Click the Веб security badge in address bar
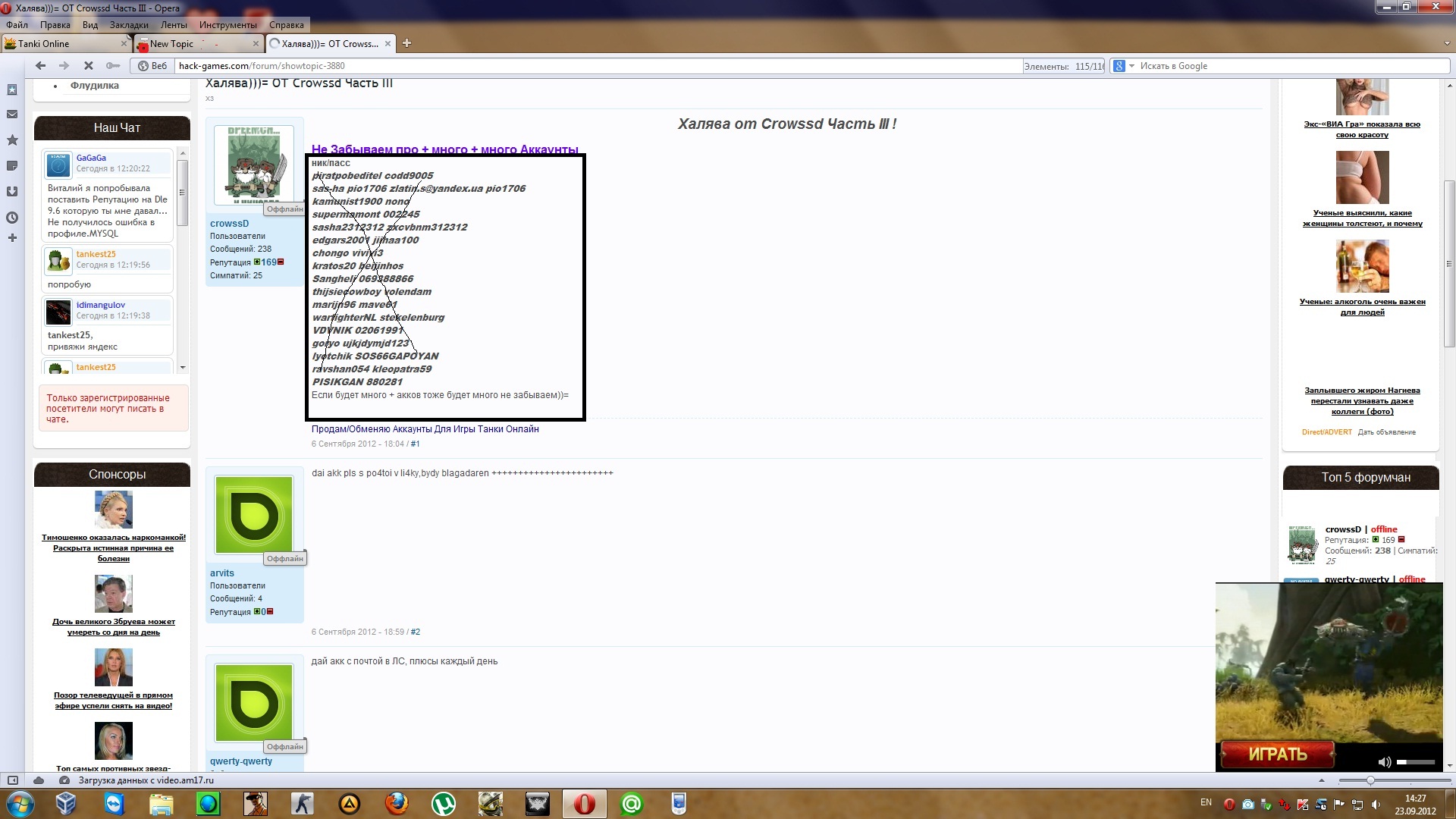This screenshot has width=1456, height=819. coord(152,66)
